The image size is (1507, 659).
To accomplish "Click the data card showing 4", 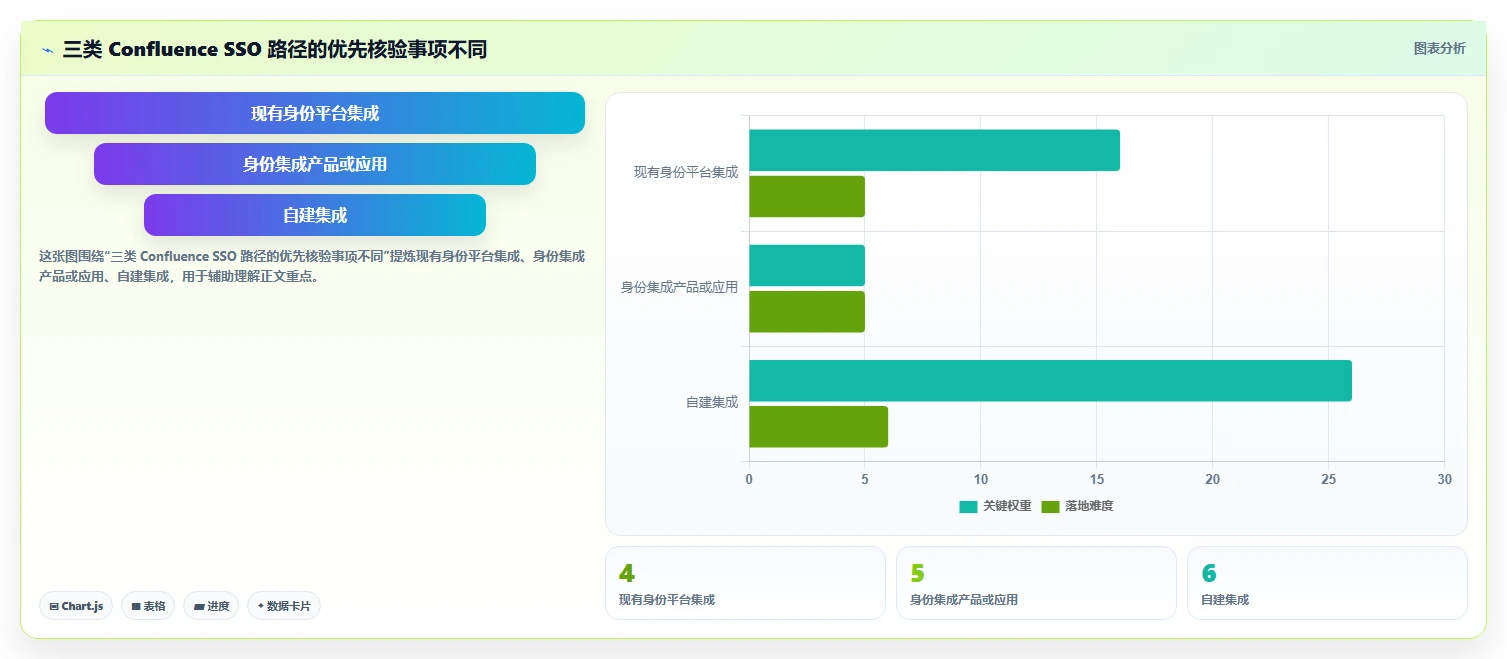I will click(x=745, y=583).
